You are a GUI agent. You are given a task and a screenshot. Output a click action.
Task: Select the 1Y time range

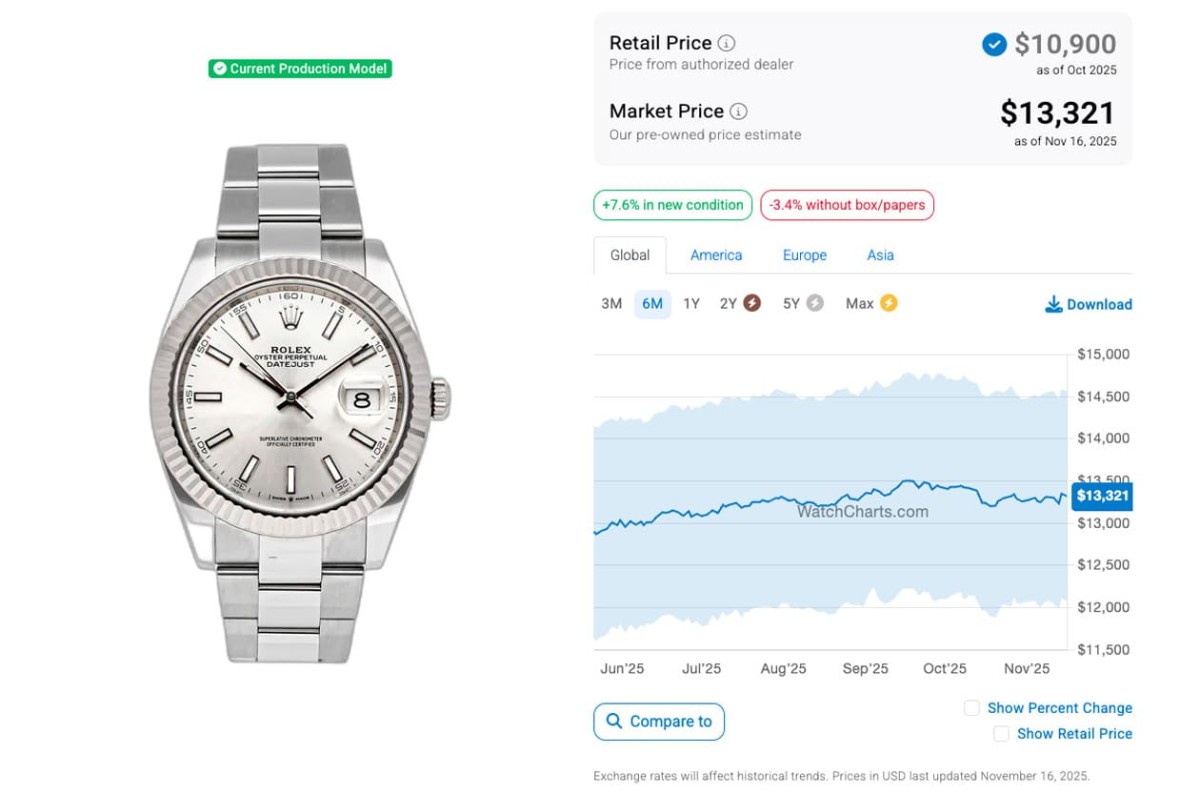[x=691, y=304]
